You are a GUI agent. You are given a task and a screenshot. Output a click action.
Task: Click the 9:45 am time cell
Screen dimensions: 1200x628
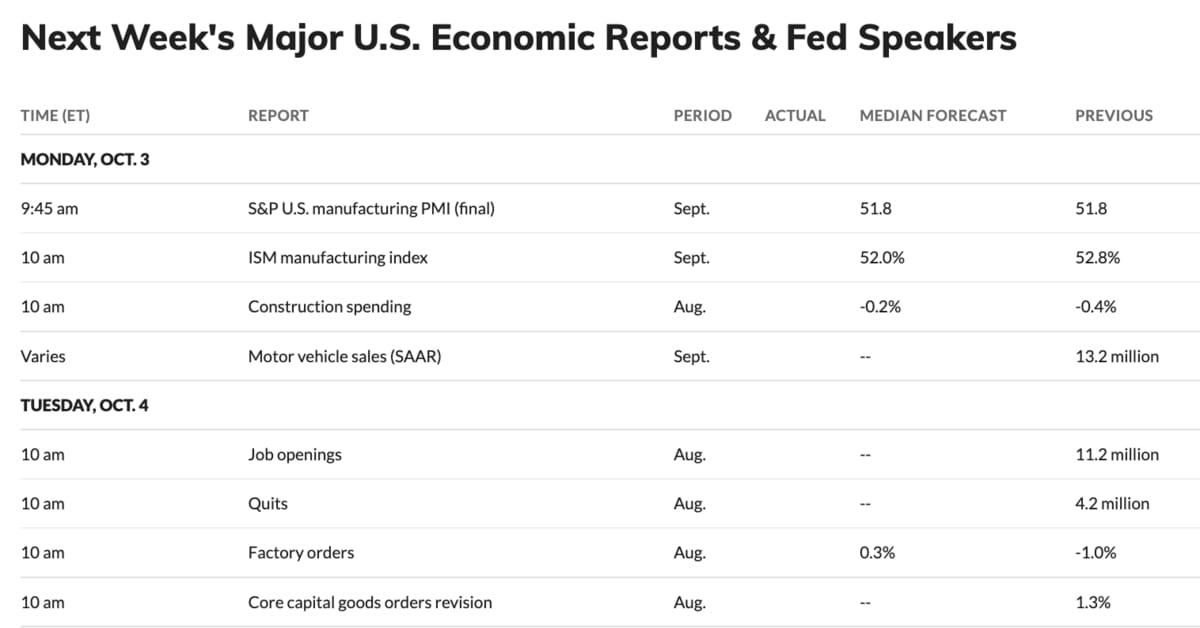tap(48, 209)
